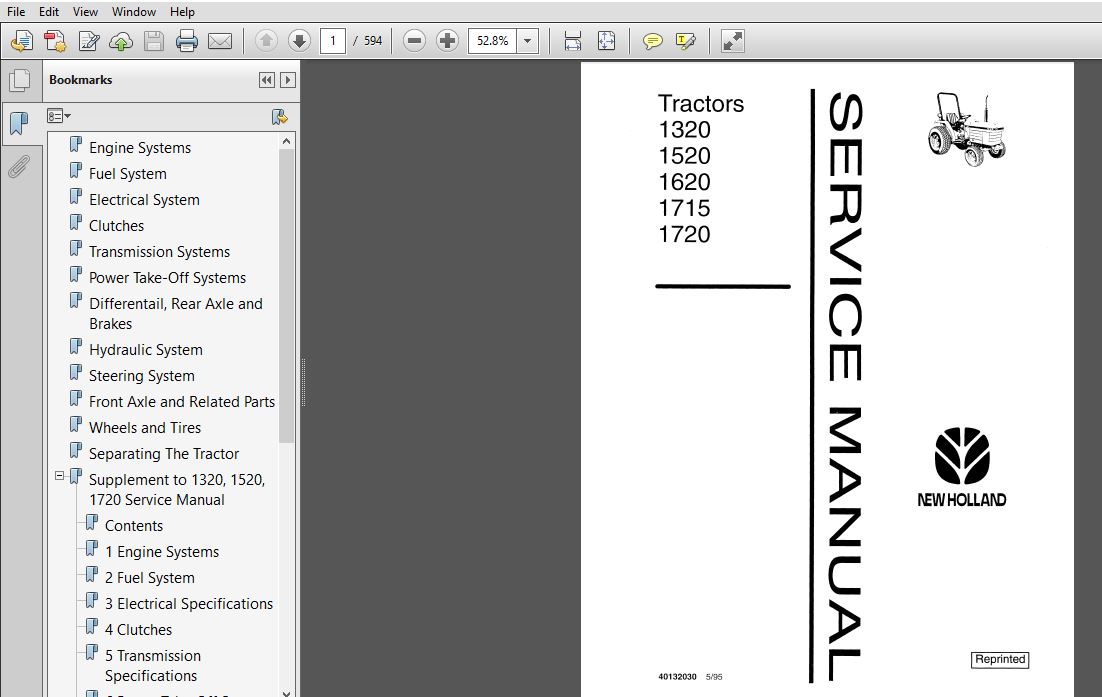The image size is (1102, 697).
Task: Click the bookmarks scroll down arrow
Action: click(286, 693)
